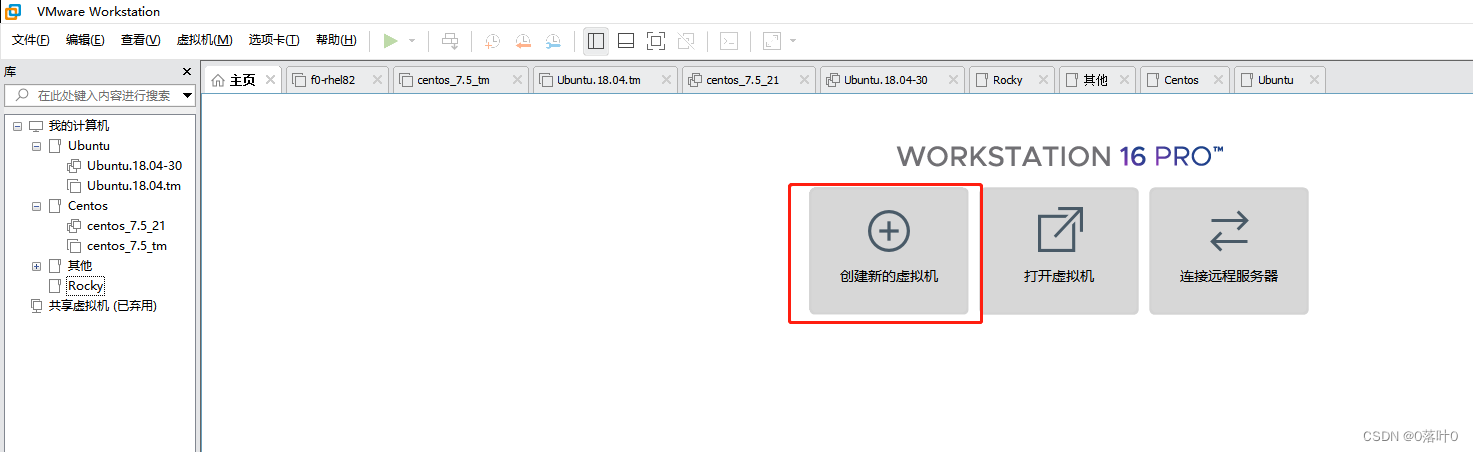
Task: Click 打开虚拟机 button
Action: 1058,251
